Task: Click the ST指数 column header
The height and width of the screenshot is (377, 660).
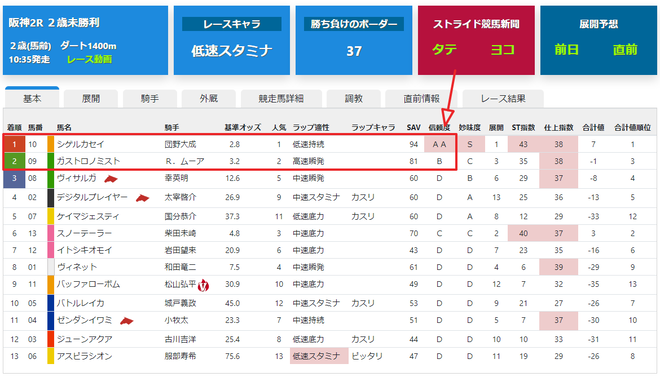Action: coord(523,127)
